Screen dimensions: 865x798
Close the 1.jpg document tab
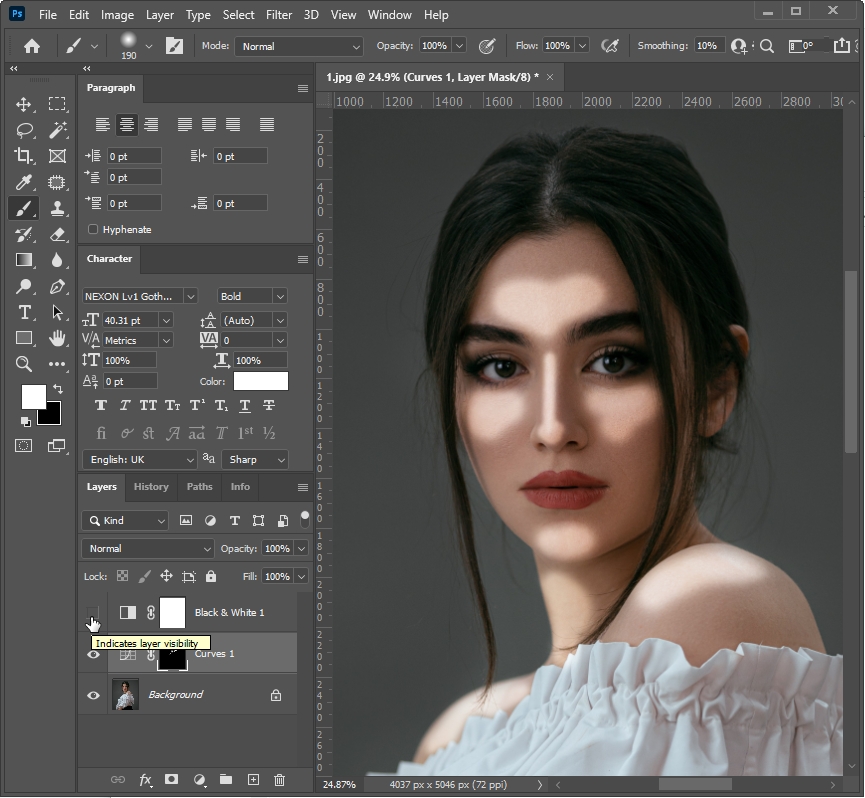coord(550,77)
